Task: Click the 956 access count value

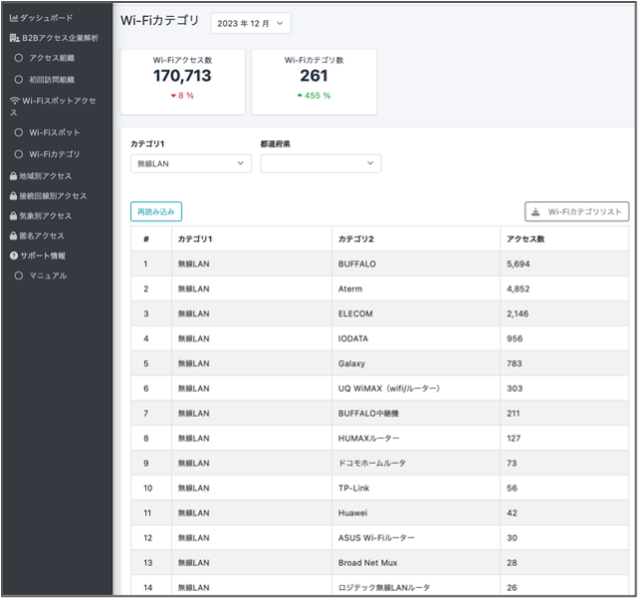Action: pyautogui.click(x=514, y=339)
